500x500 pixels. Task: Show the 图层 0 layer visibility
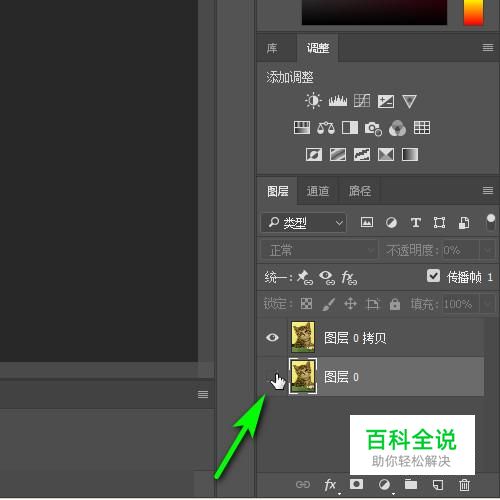pos(272,377)
